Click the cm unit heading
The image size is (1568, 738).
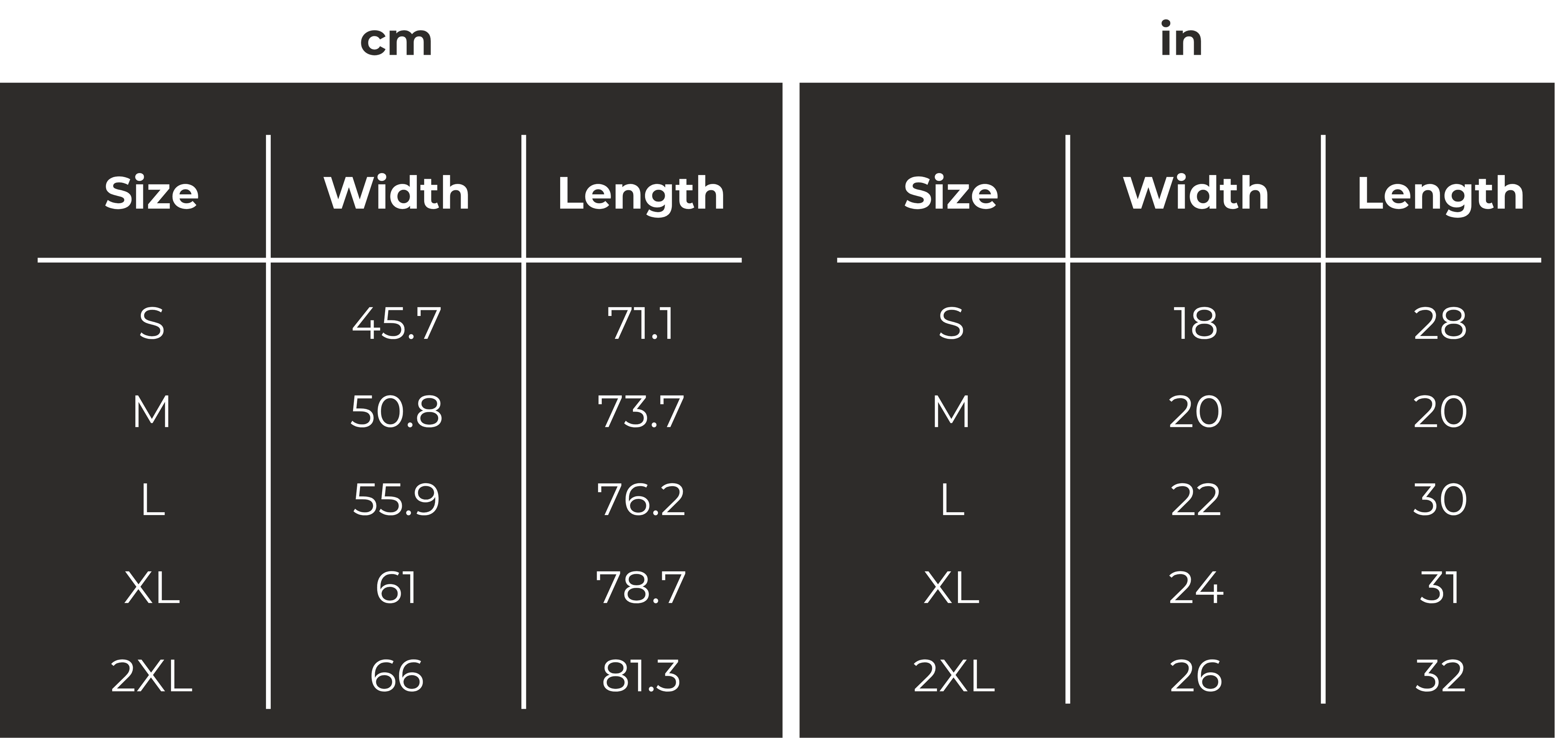pyautogui.click(x=396, y=42)
